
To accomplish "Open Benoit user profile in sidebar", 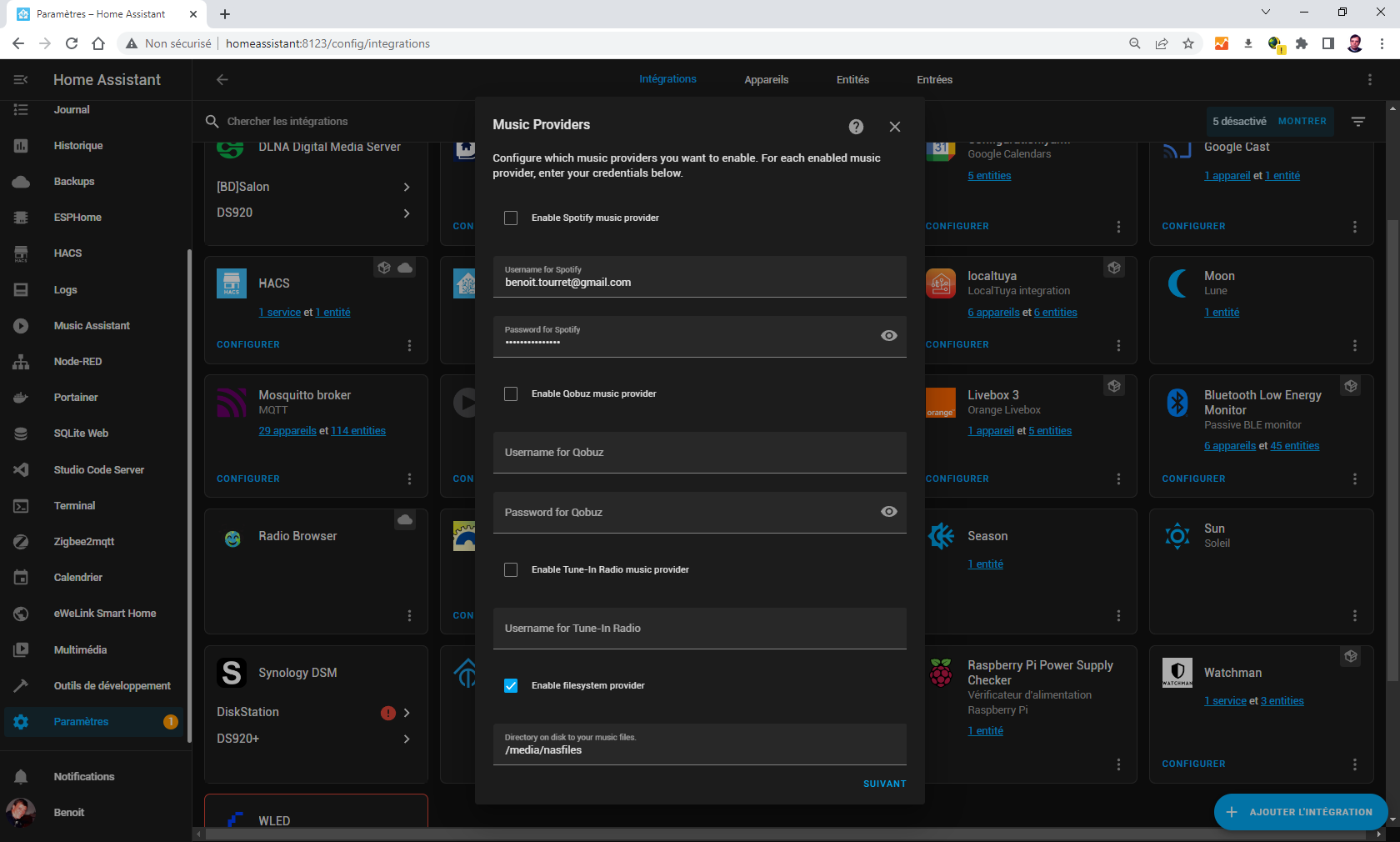I will 96,813.
